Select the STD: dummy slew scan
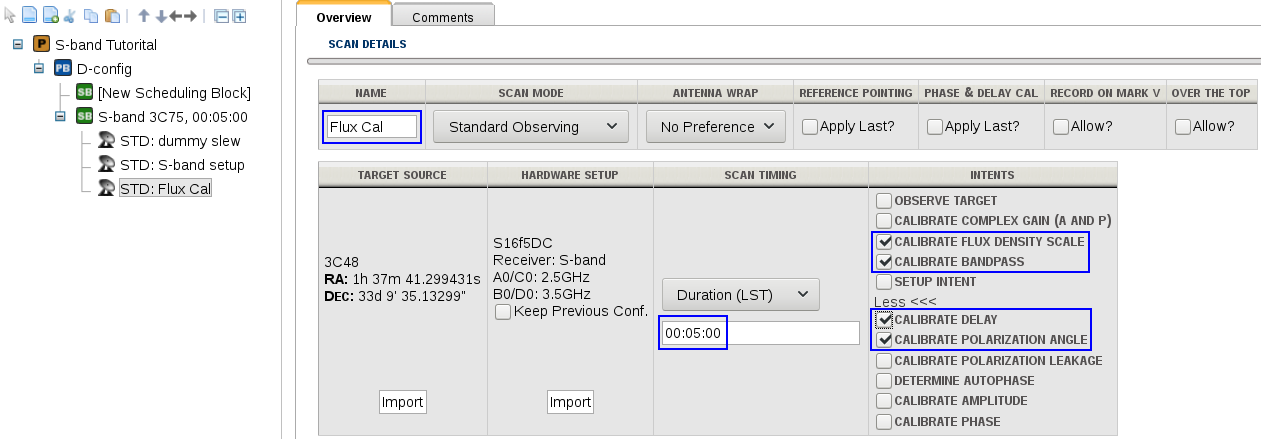 pyautogui.click(x=180, y=141)
